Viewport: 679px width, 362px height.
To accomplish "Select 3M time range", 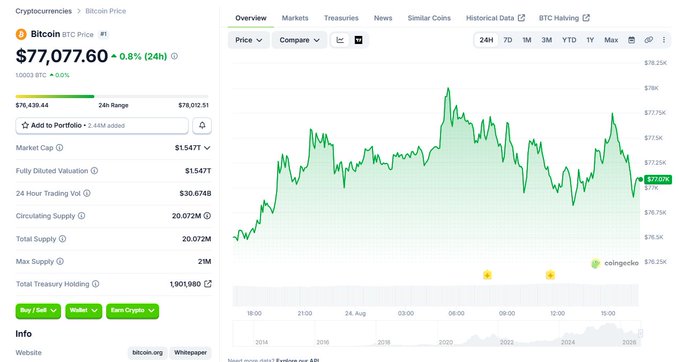I will point(546,40).
